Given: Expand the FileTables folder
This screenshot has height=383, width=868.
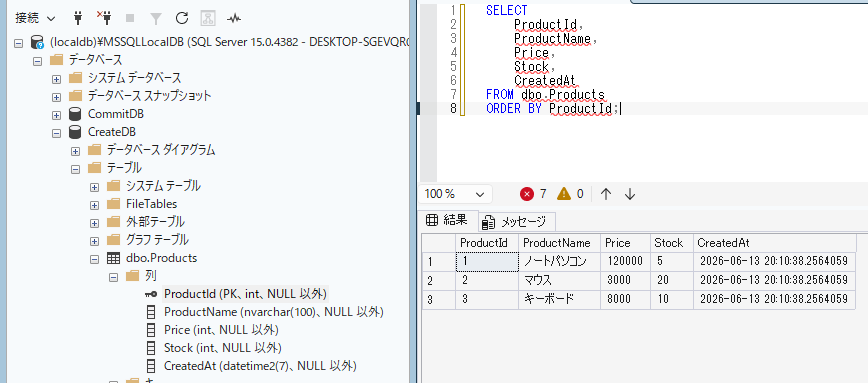Looking at the screenshot, I should (94, 205).
